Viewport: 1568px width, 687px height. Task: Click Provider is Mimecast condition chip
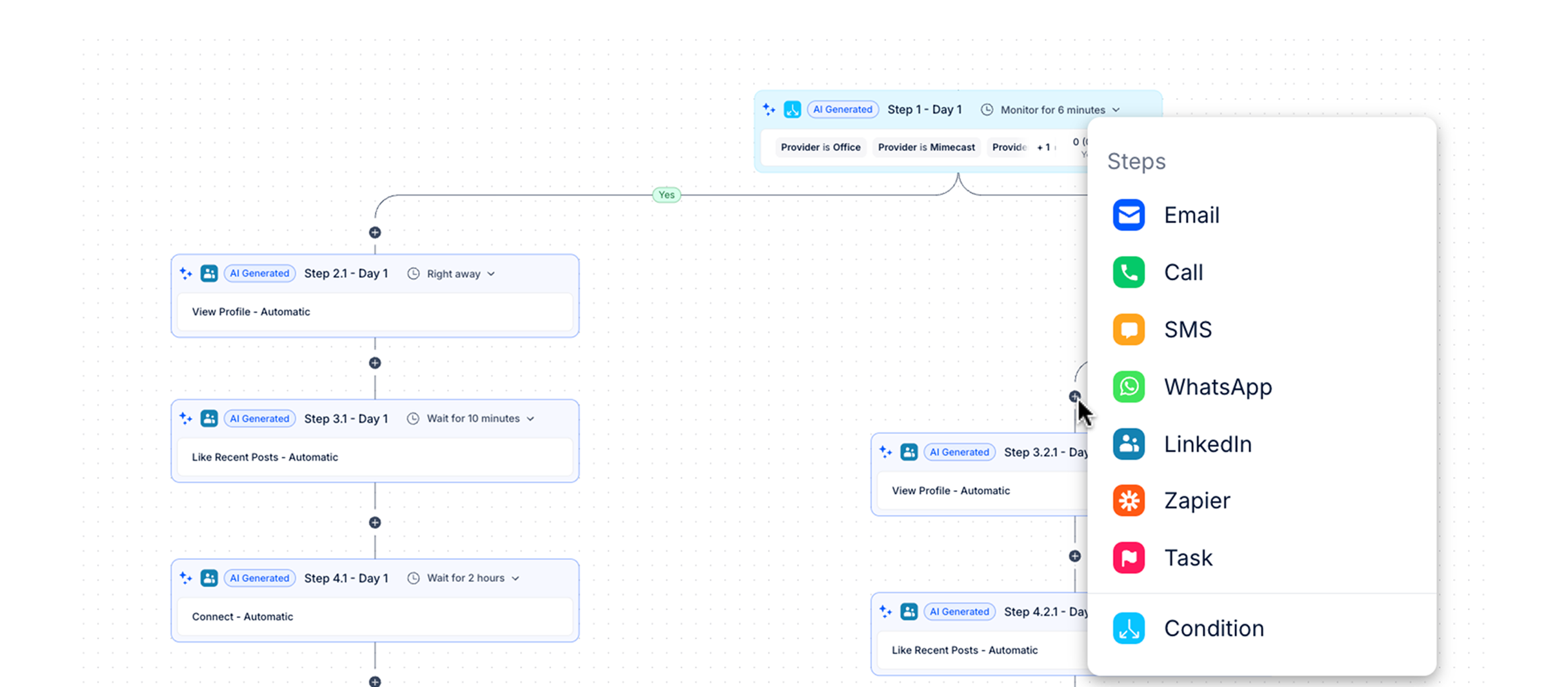926,147
